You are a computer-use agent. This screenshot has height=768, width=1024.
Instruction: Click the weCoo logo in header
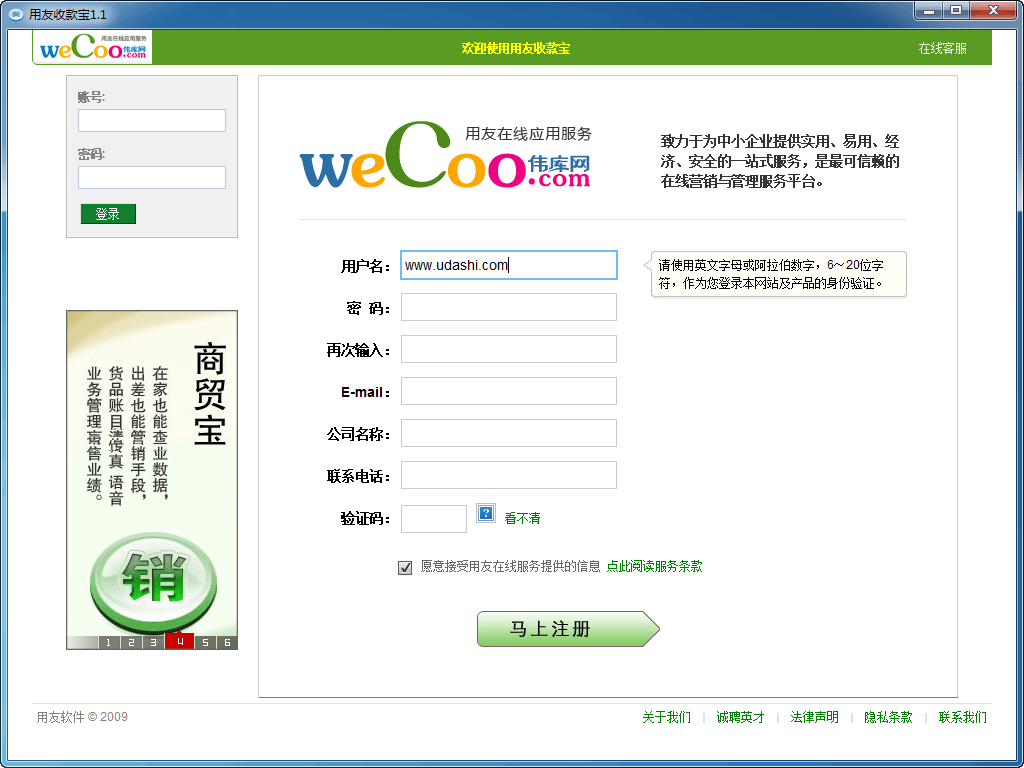[x=94, y=48]
